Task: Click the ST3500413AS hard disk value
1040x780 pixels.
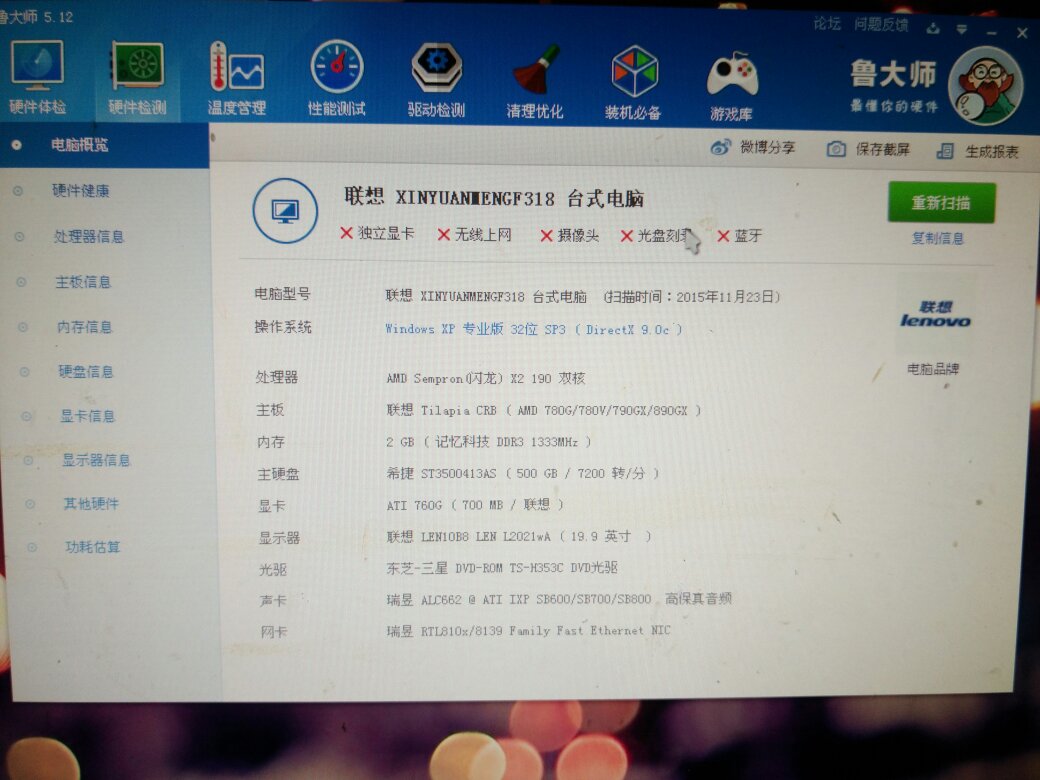Action: tap(523, 474)
